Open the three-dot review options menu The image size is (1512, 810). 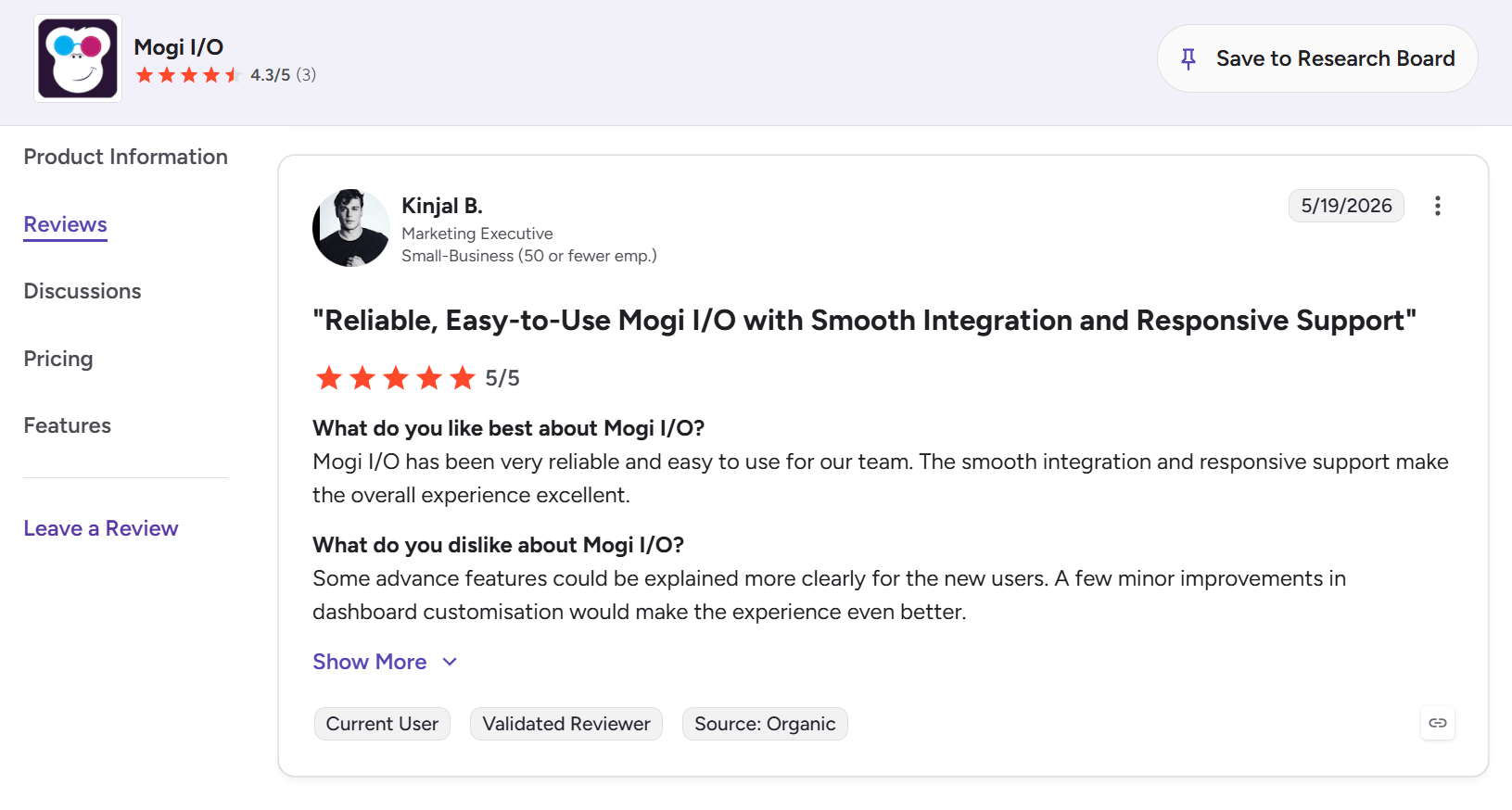tap(1438, 206)
